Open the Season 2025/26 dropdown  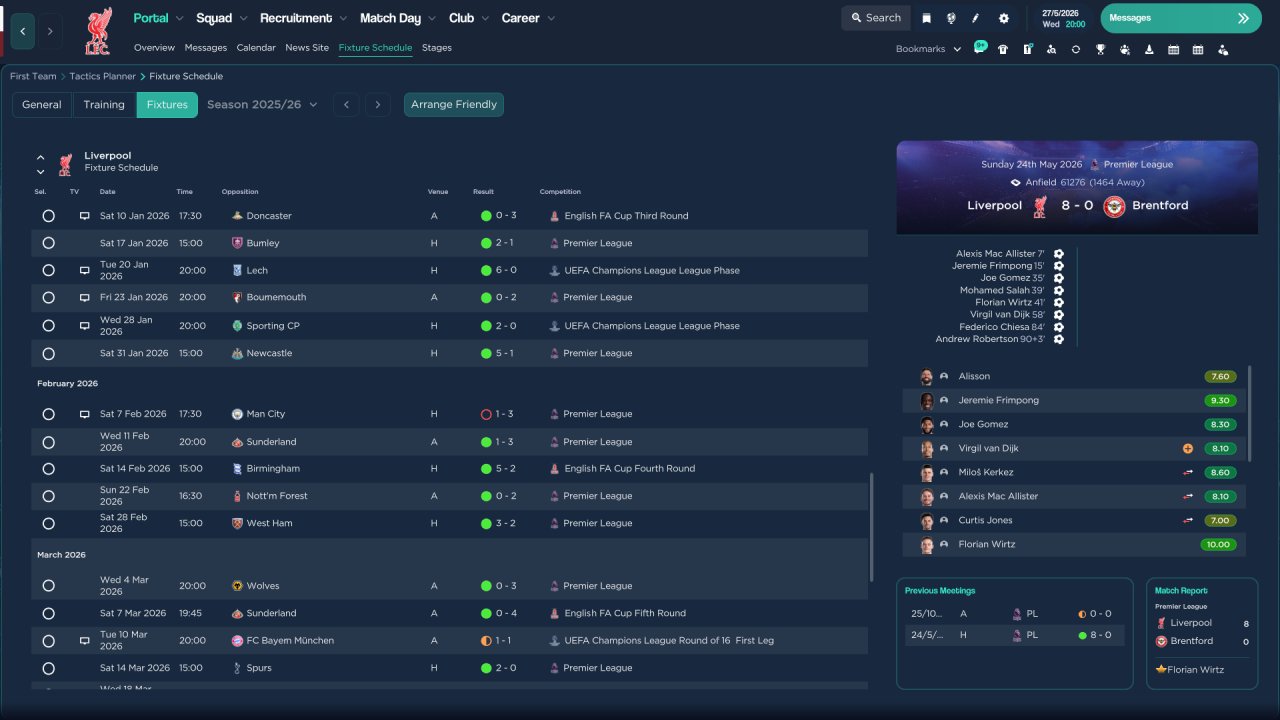coord(262,105)
